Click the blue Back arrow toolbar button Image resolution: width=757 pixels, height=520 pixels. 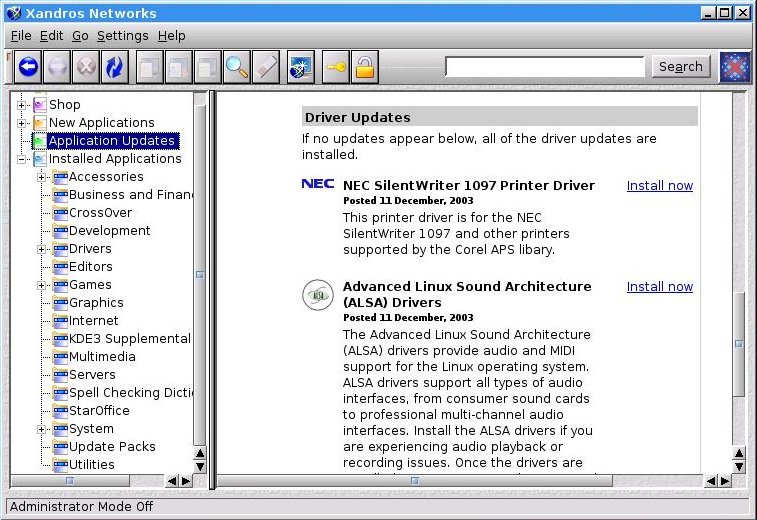pyautogui.click(x=28, y=67)
